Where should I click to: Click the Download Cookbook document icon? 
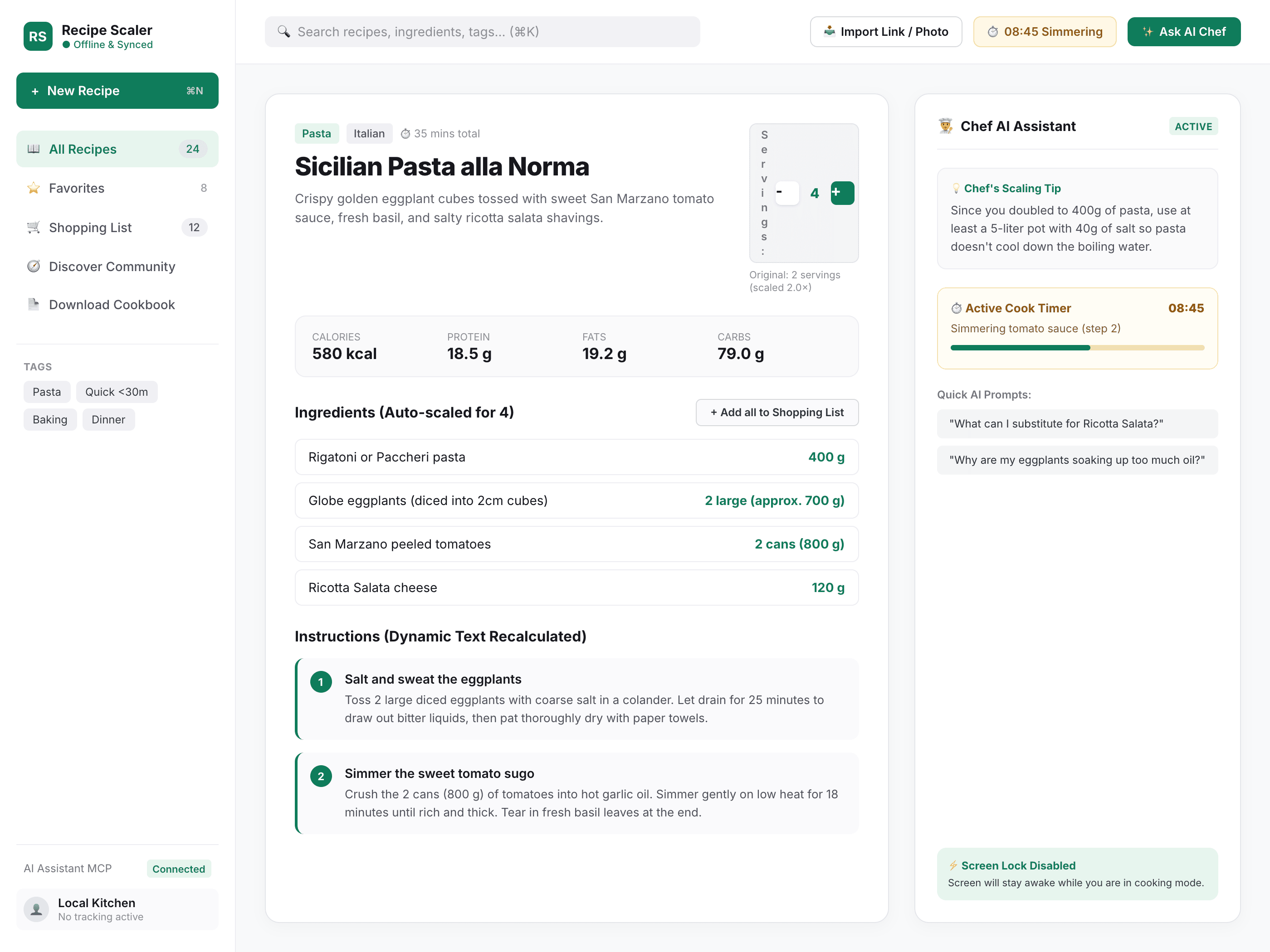point(34,305)
